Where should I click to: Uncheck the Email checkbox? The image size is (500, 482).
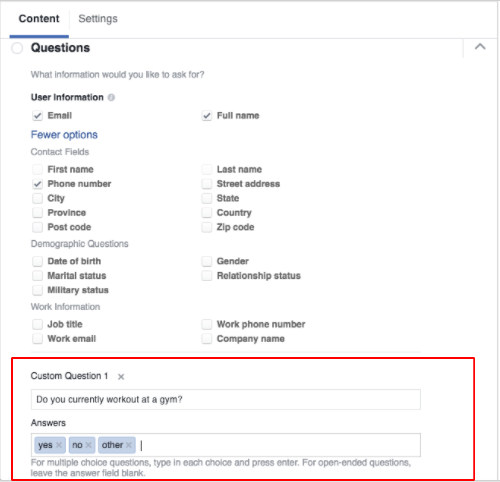(37, 116)
